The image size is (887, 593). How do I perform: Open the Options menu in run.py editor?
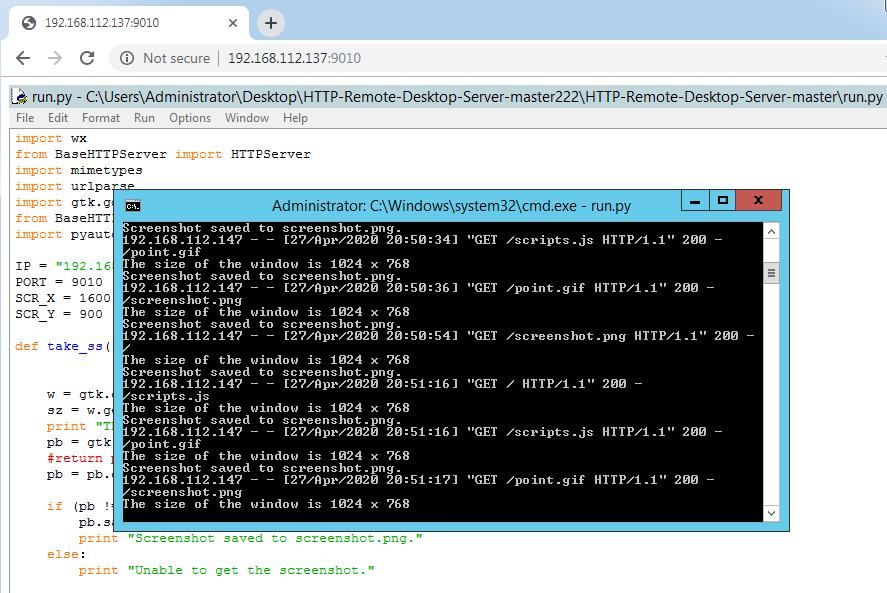(x=190, y=118)
